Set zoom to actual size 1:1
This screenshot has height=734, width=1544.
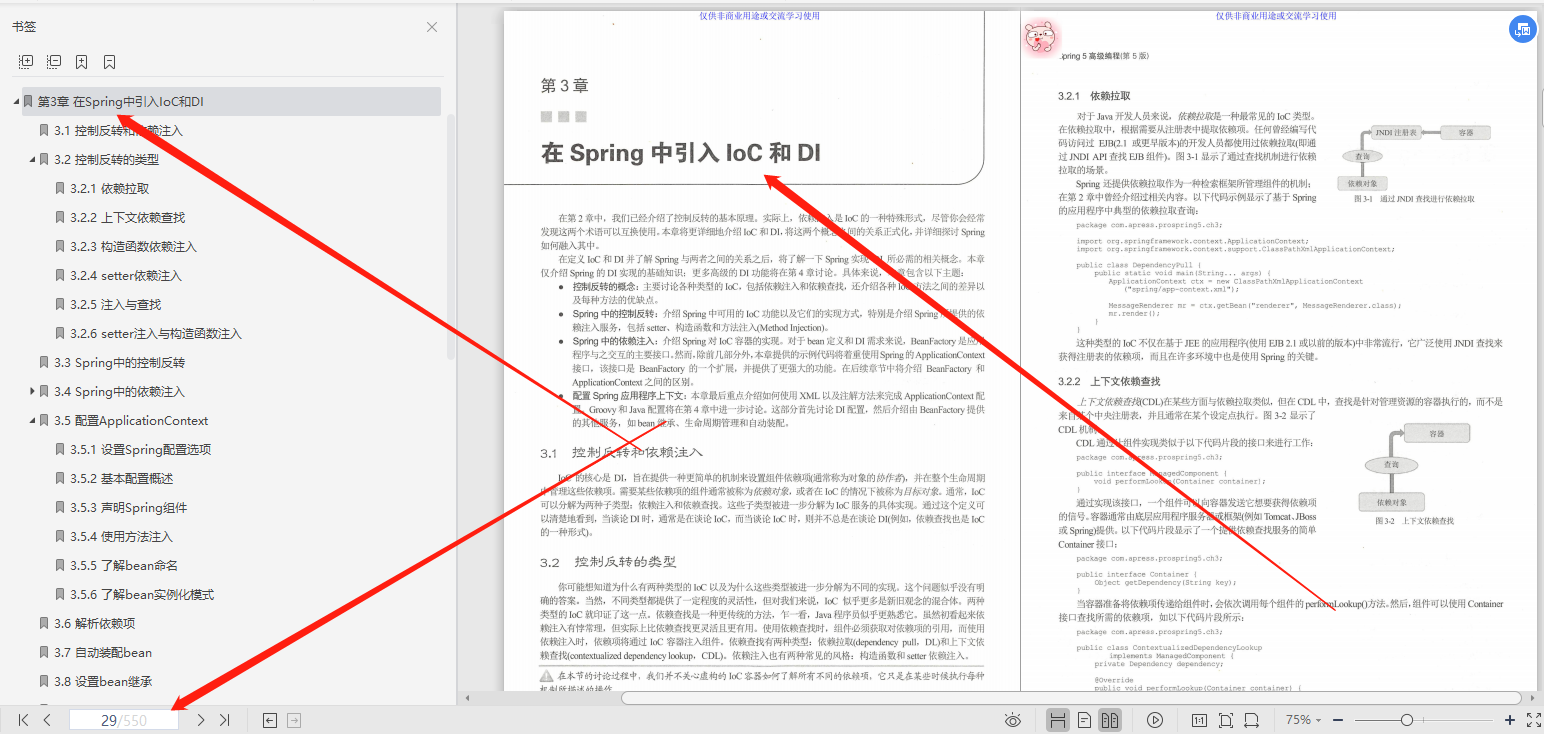tap(1199, 720)
